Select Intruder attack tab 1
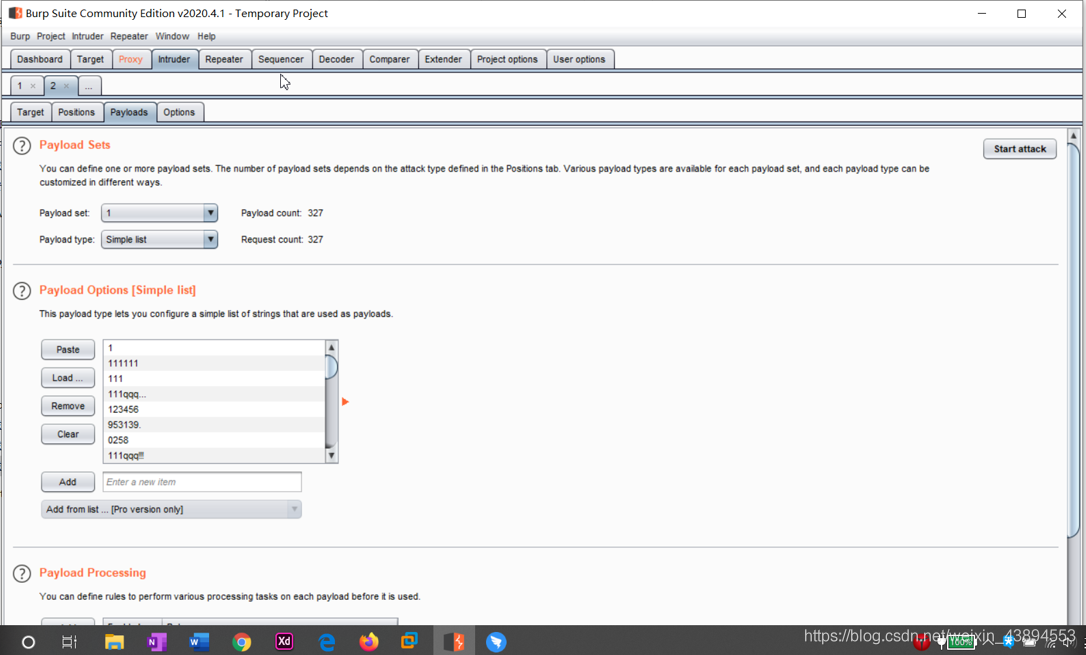Screen dimensions: 1086x655 tap(21, 86)
